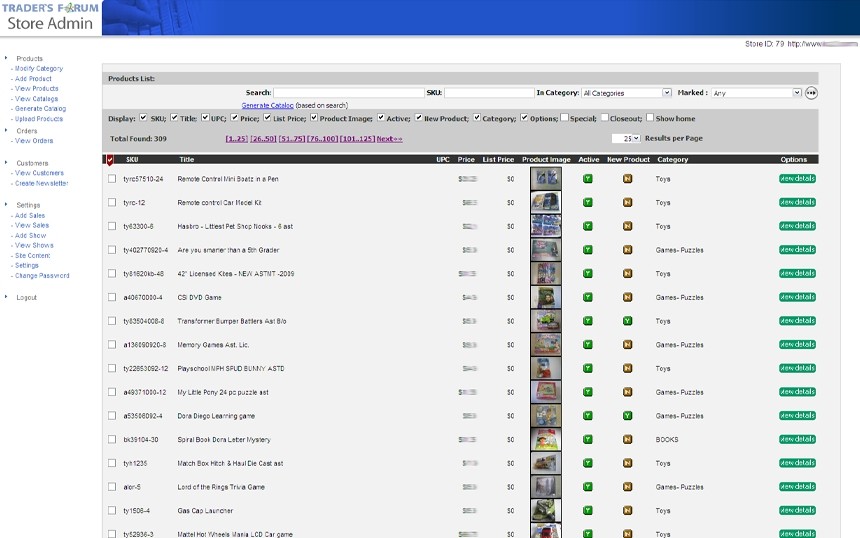Toggle Active icon for My Little Pony puzzle
This screenshot has height=538, width=860.
click(x=587, y=392)
